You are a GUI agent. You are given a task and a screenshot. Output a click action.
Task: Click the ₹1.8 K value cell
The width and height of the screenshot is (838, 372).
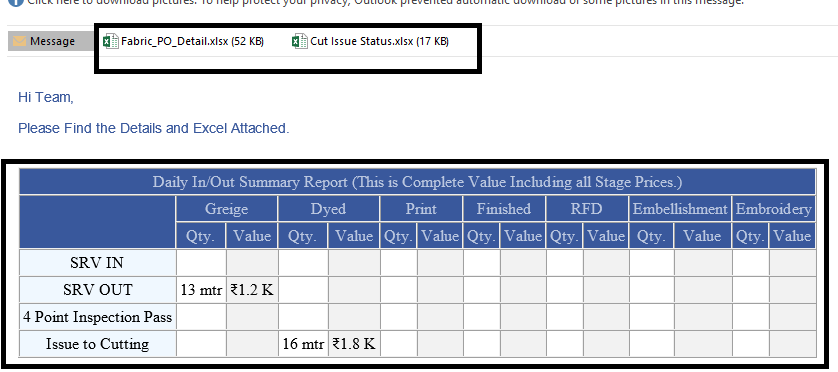pyautogui.click(x=354, y=344)
